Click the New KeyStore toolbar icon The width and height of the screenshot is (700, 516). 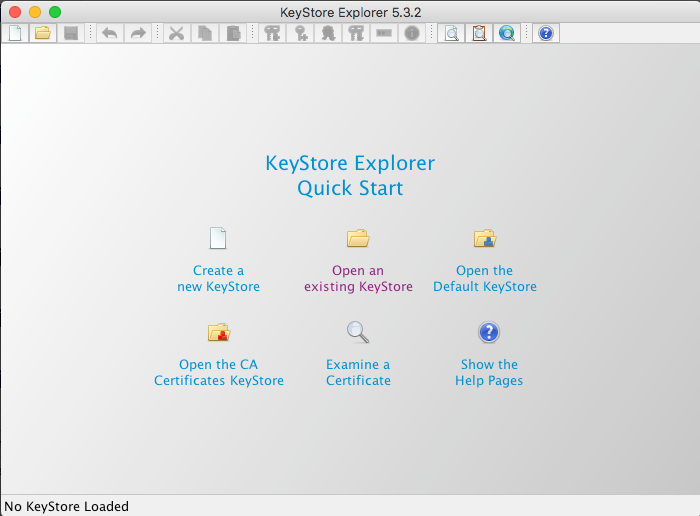15,33
